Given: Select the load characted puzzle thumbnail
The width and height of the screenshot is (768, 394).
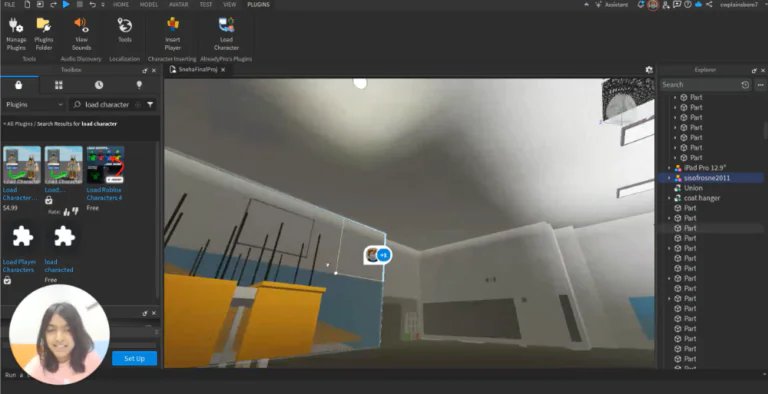Looking at the screenshot, I should coord(64,237).
